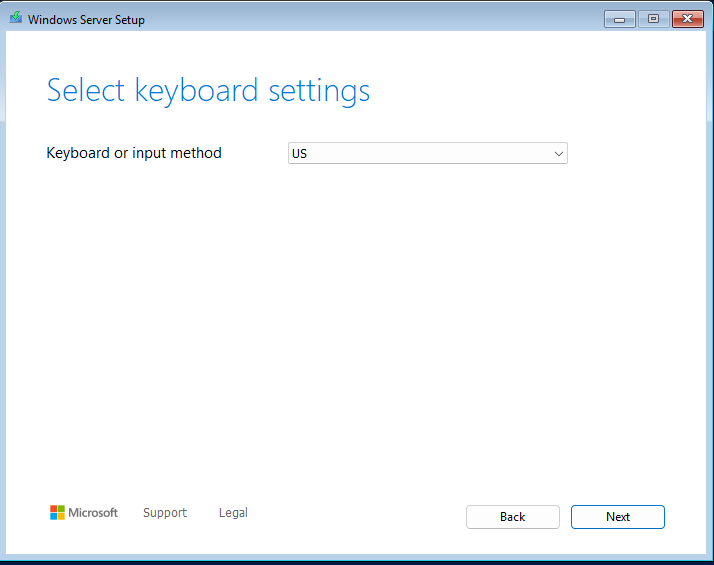Minimize the Windows Server Setup window

(620, 19)
